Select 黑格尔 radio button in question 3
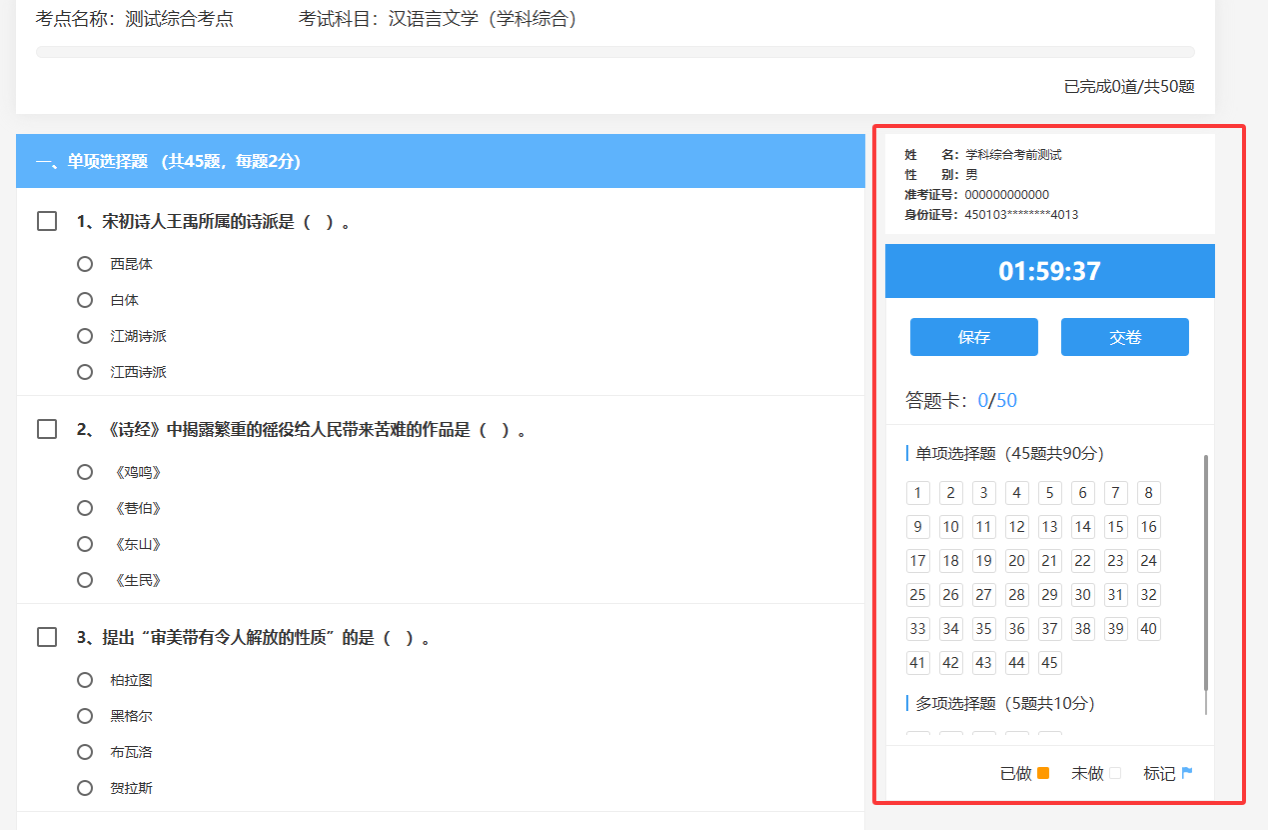 tap(85, 716)
